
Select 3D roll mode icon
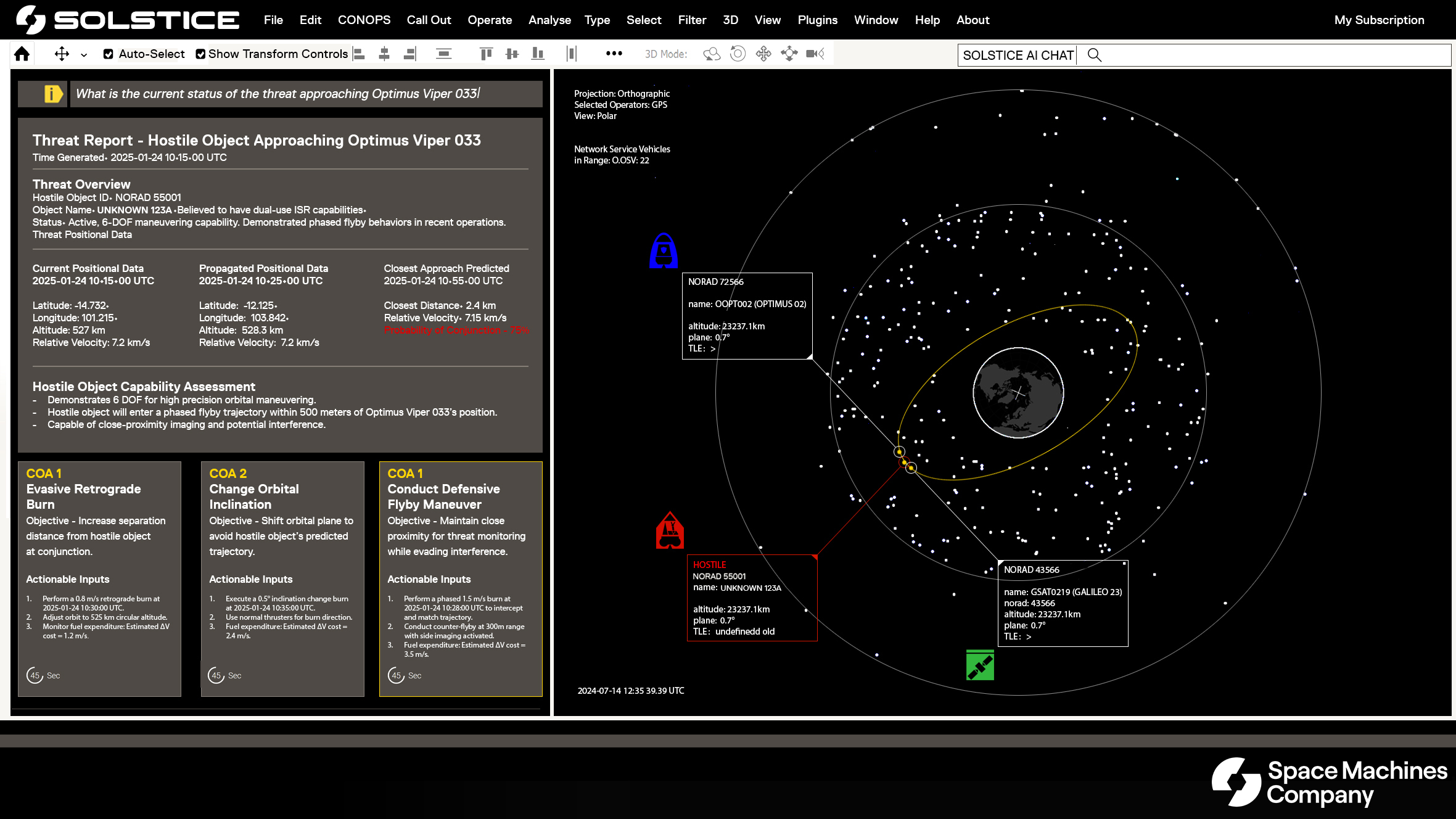click(738, 54)
